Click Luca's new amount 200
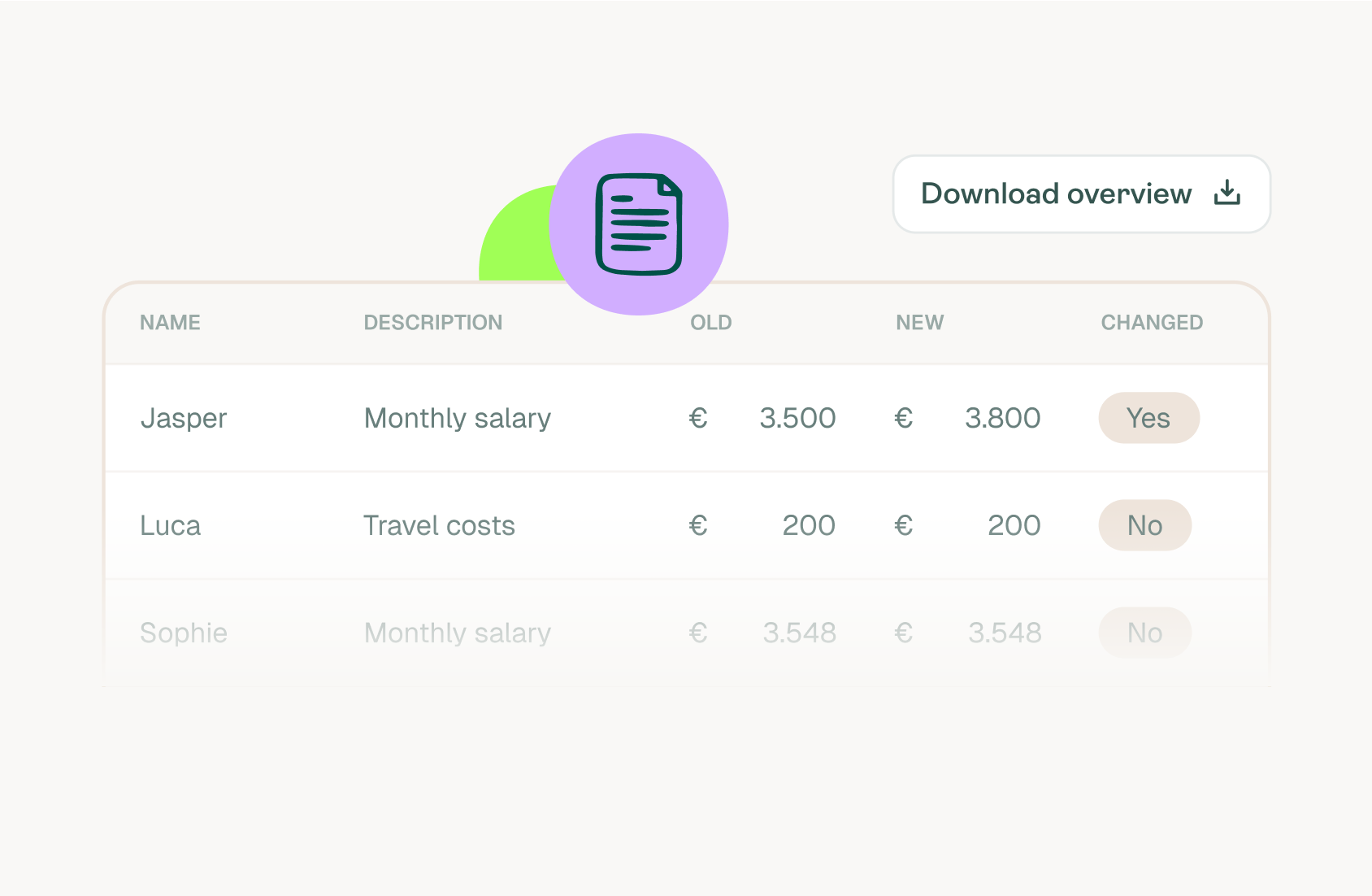 tap(1014, 525)
